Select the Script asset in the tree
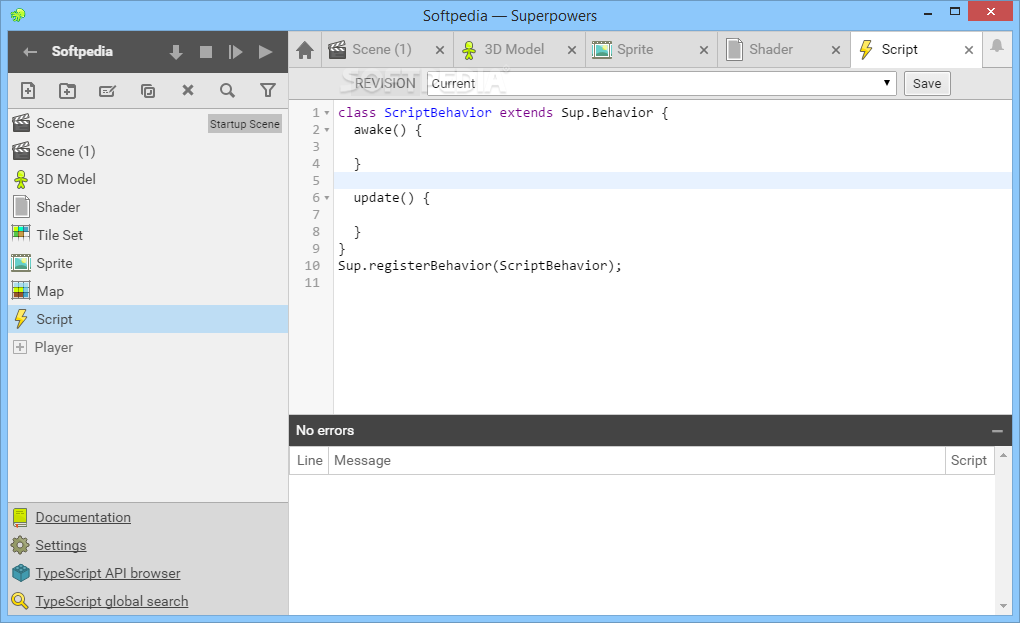Viewport: 1020px width, 623px height. click(x=148, y=319)
